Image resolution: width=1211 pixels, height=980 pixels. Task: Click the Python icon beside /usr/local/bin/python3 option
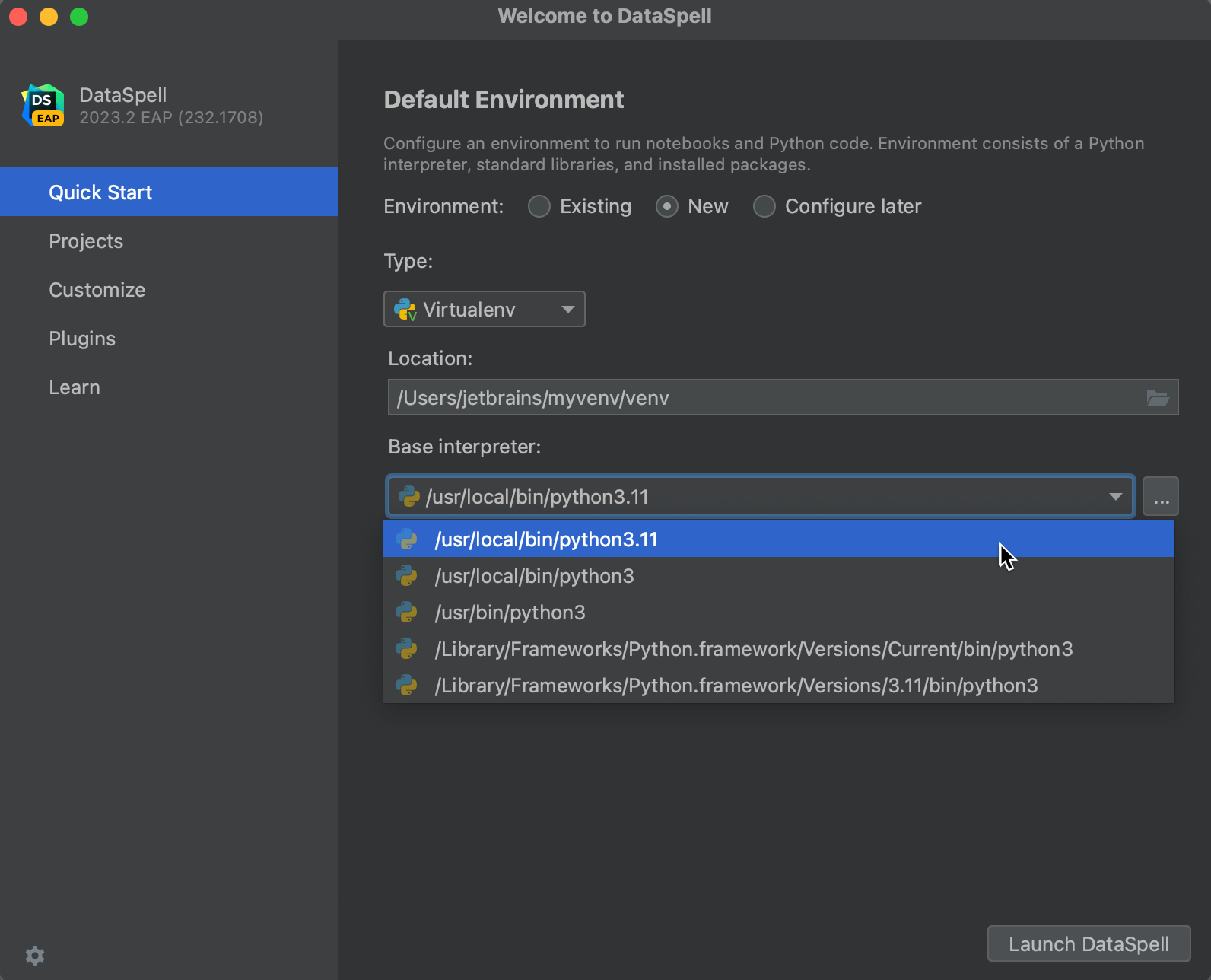[407, 576]
